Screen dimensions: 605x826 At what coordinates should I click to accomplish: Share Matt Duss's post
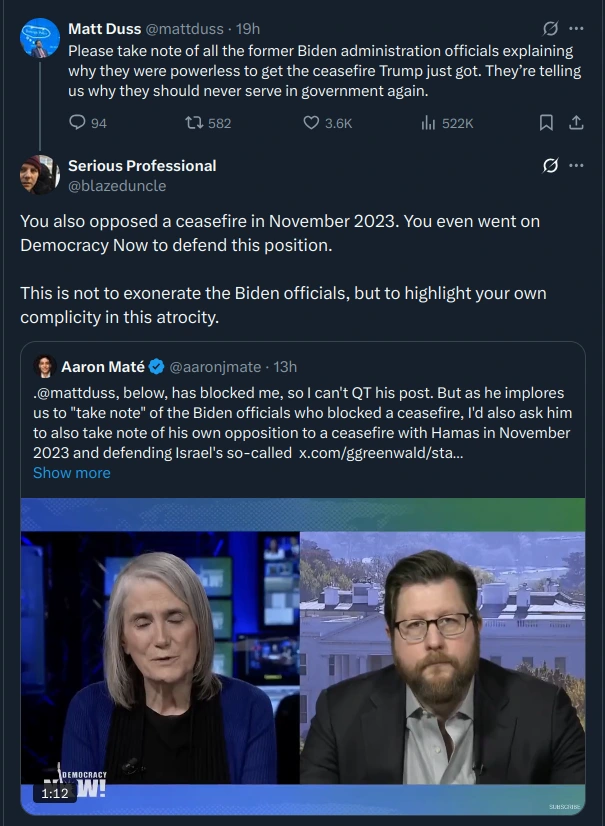pos(576,123)
